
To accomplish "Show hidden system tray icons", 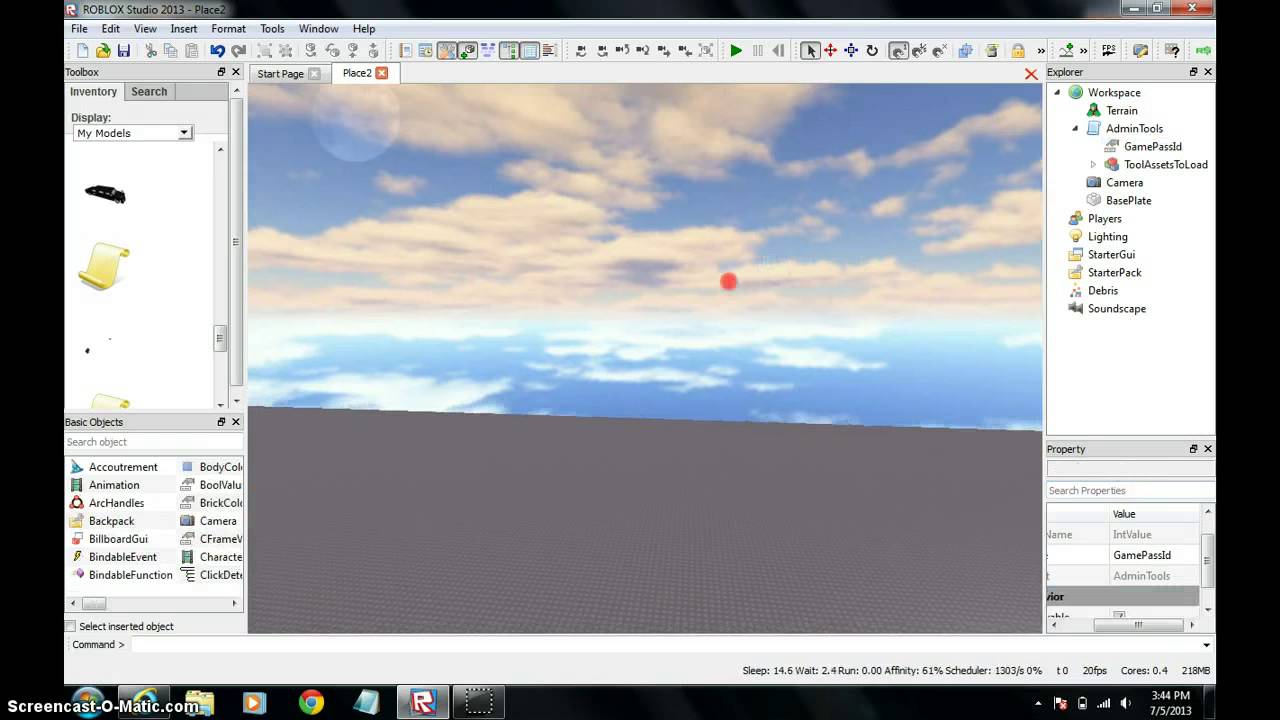I will click(1037, 703).
